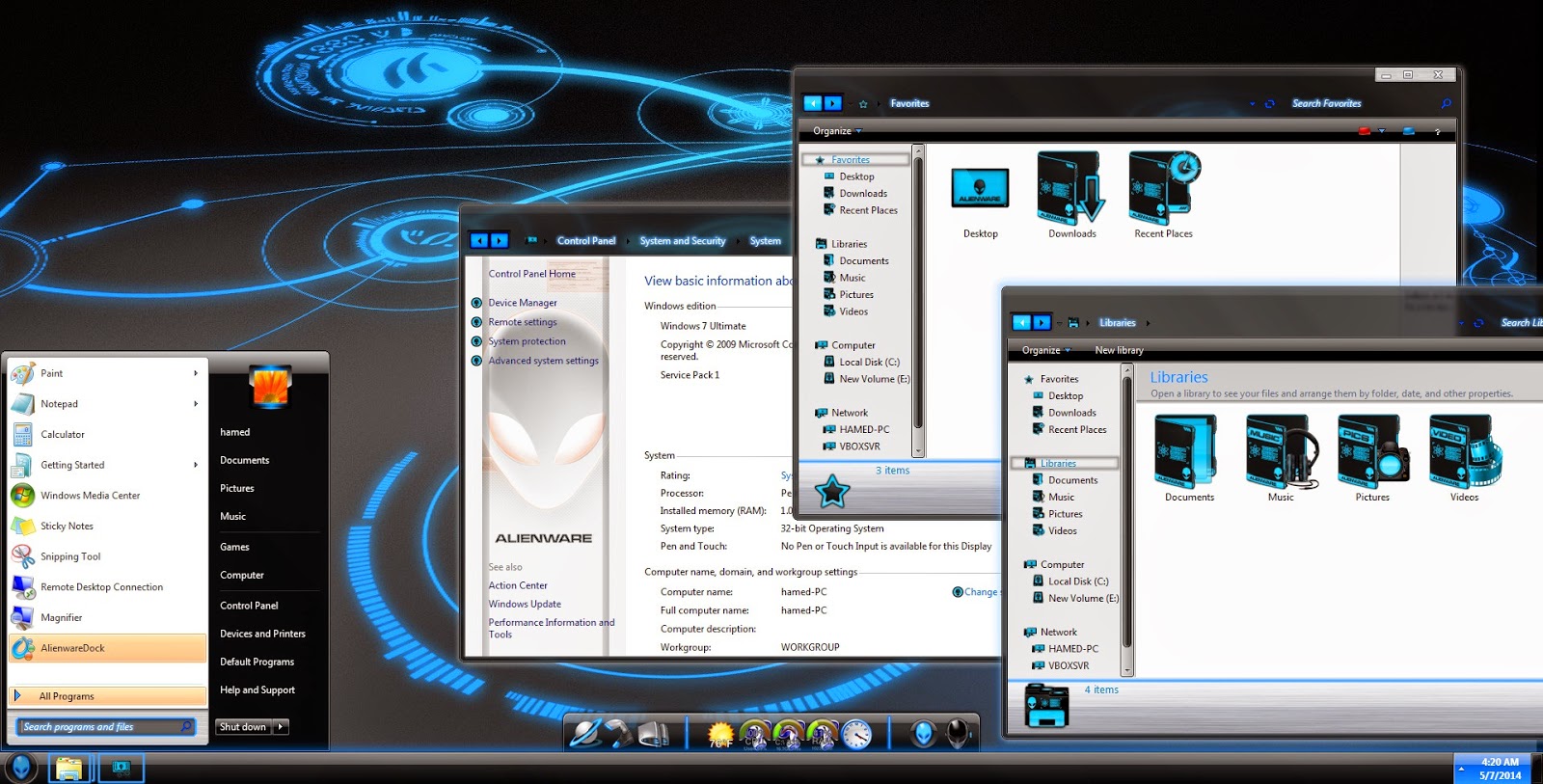Launch Notepad from the Start menu
The width and height of the screenshot is (1543, 784).
[x=106, y=404]
